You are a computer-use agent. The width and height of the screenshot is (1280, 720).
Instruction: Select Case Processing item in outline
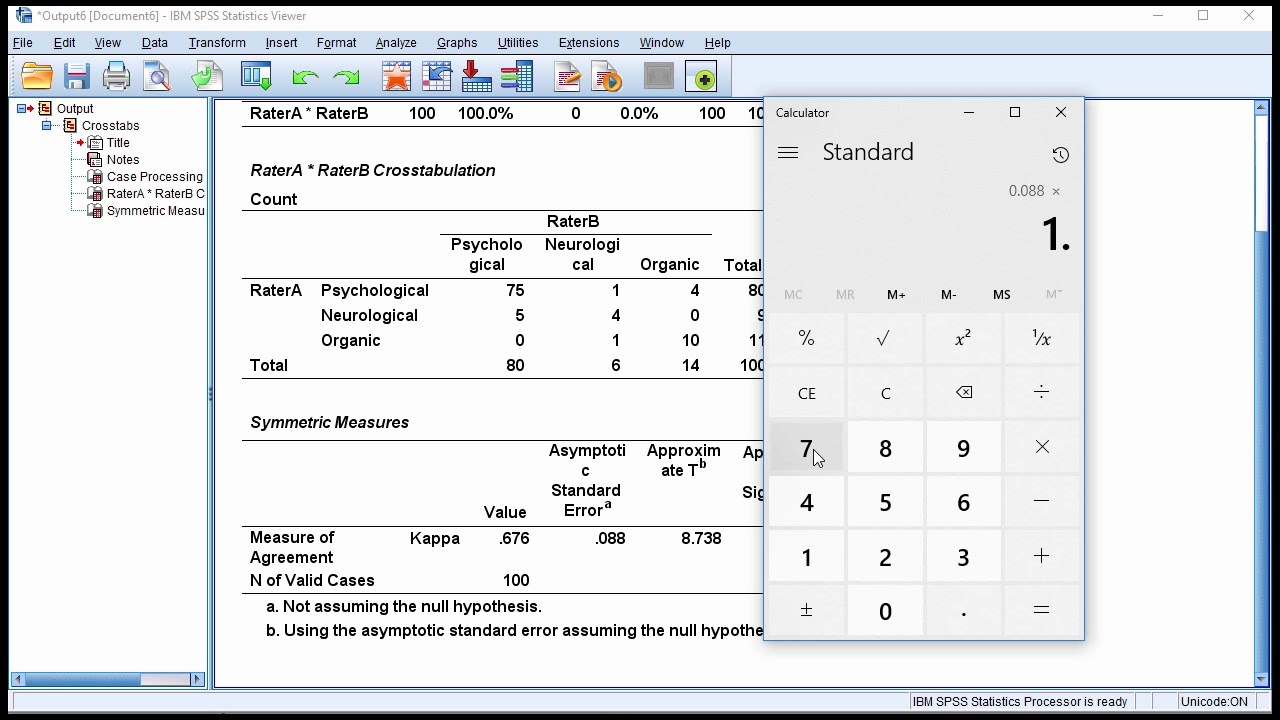(155, 177)
